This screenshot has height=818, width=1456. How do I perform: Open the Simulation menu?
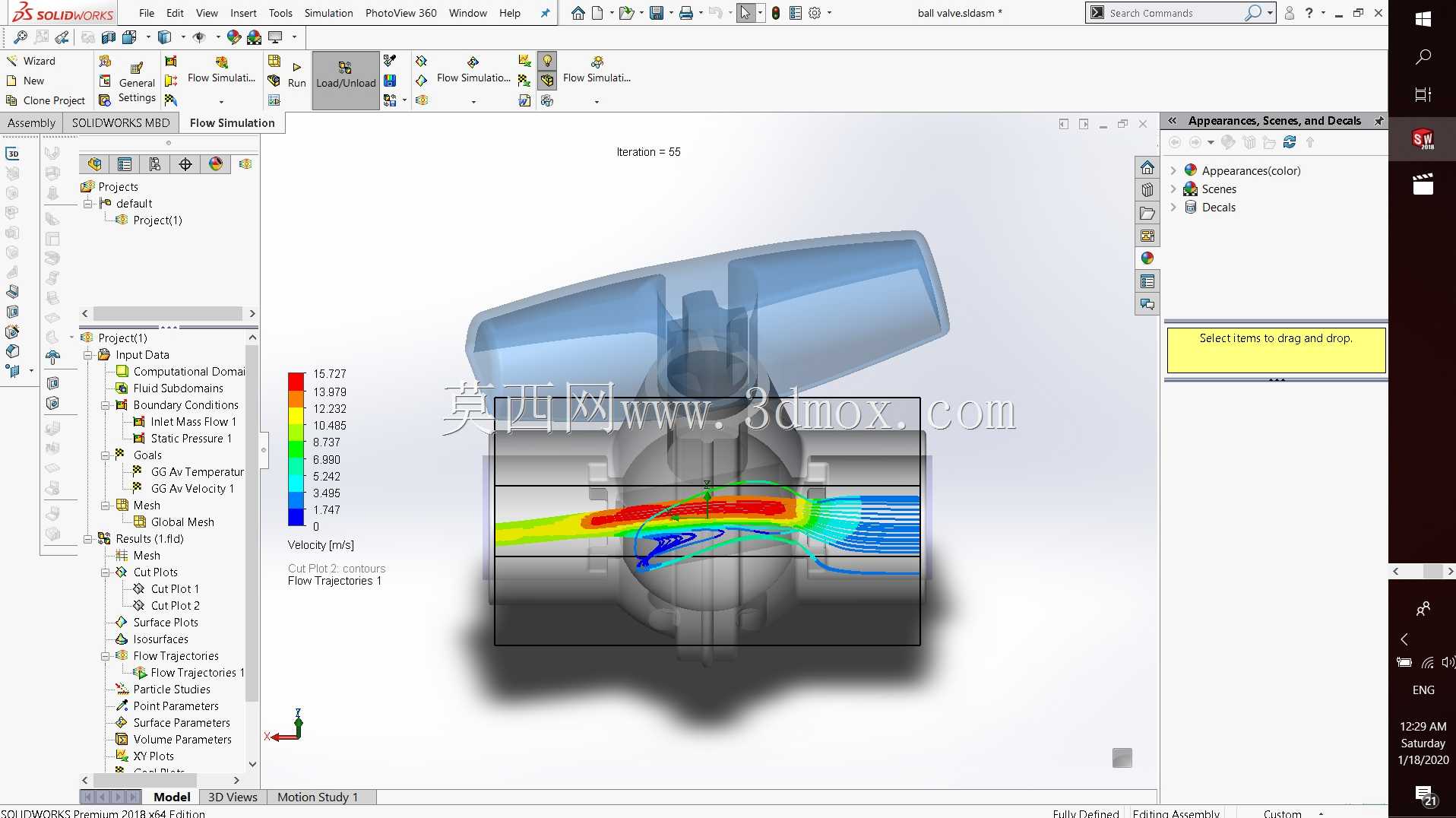coord(328,13)
